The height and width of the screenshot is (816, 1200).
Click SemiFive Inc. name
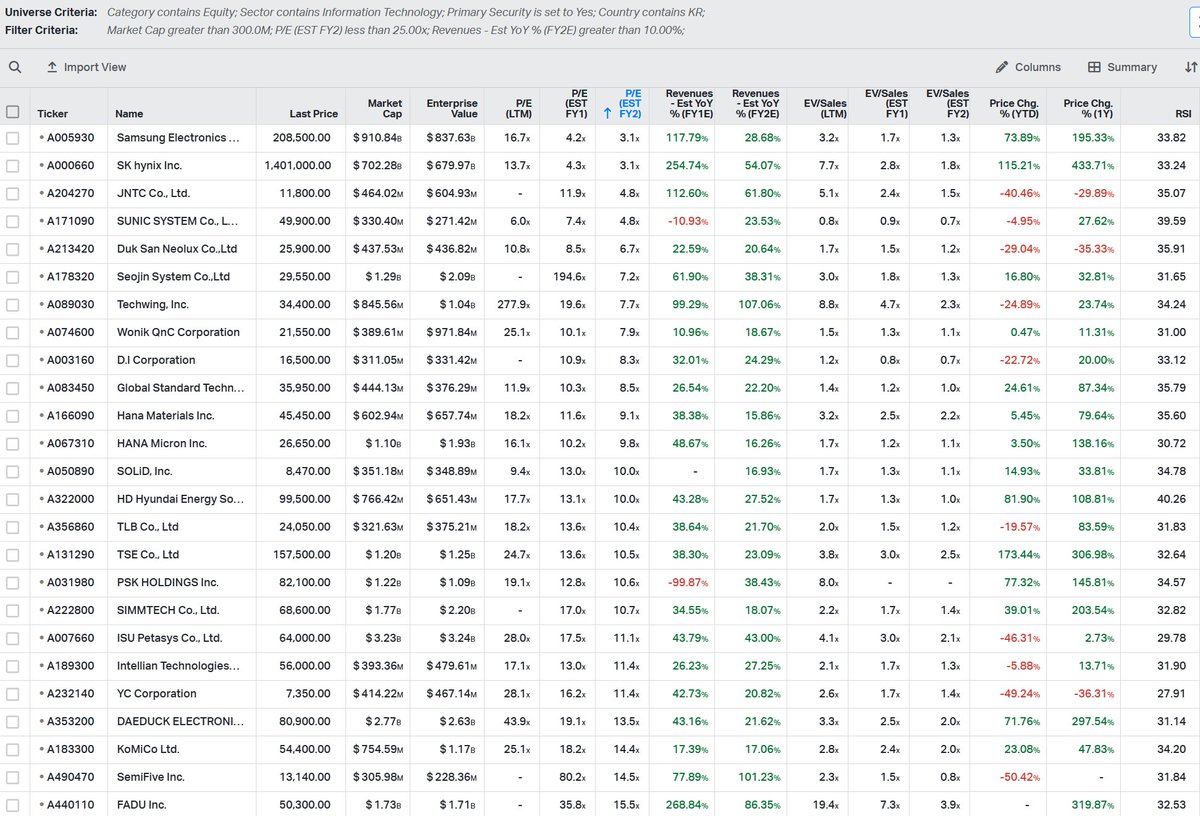click(x=150, y=777)
